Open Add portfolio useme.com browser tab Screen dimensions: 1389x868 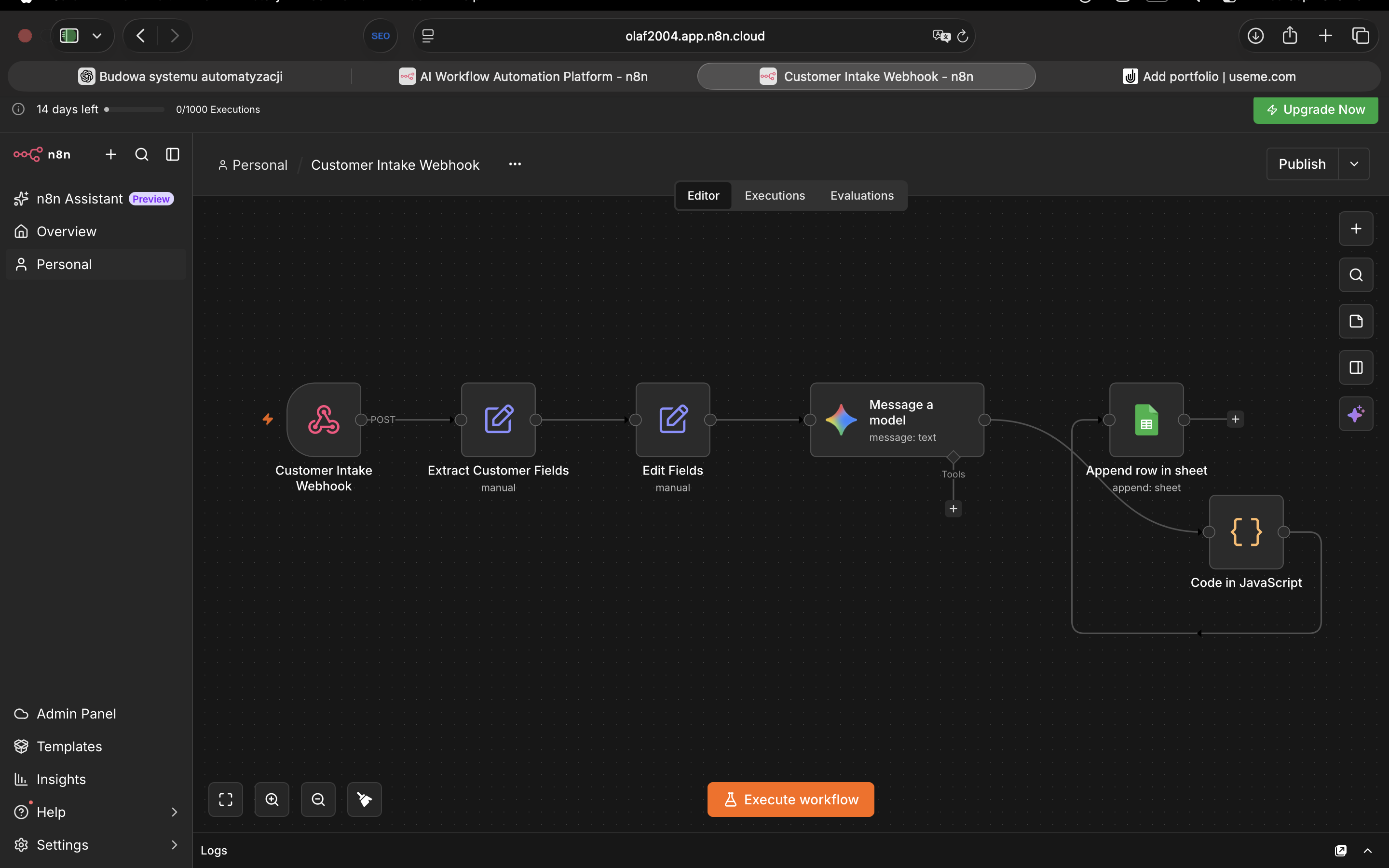[x=1209, y=76]
